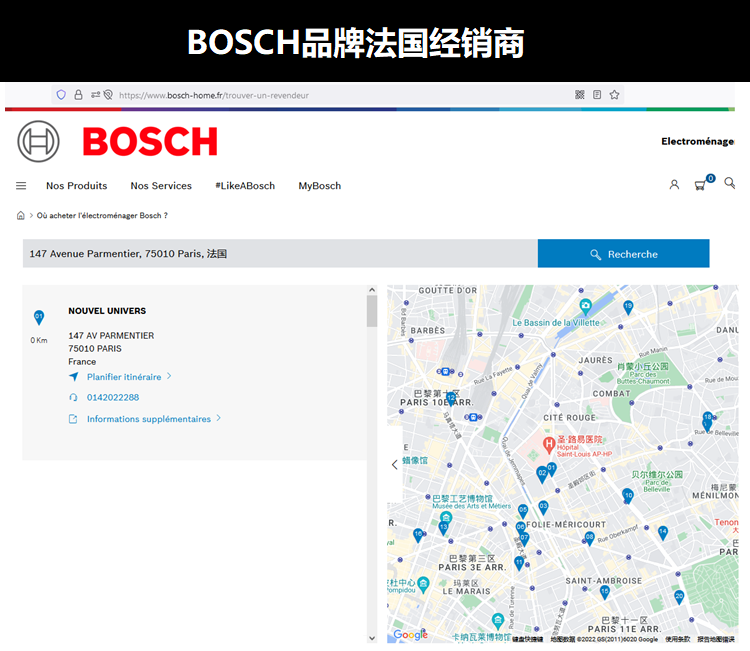The width and height of the screenshot is (750, 651).
Task: Click the NOUVEL UNIVERS dealer name
Action: (107, 311)
